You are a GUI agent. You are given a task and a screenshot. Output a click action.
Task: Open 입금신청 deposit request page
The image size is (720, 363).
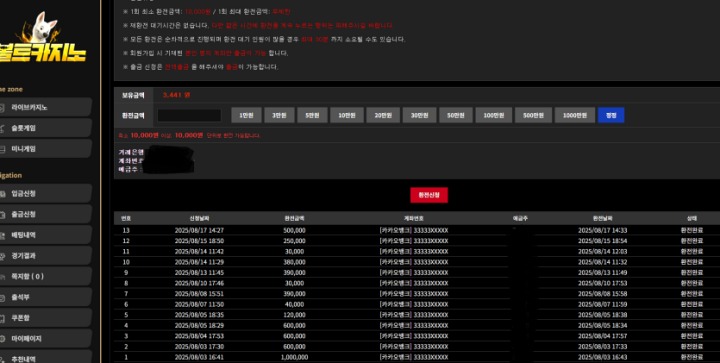[x=45, y=193]
